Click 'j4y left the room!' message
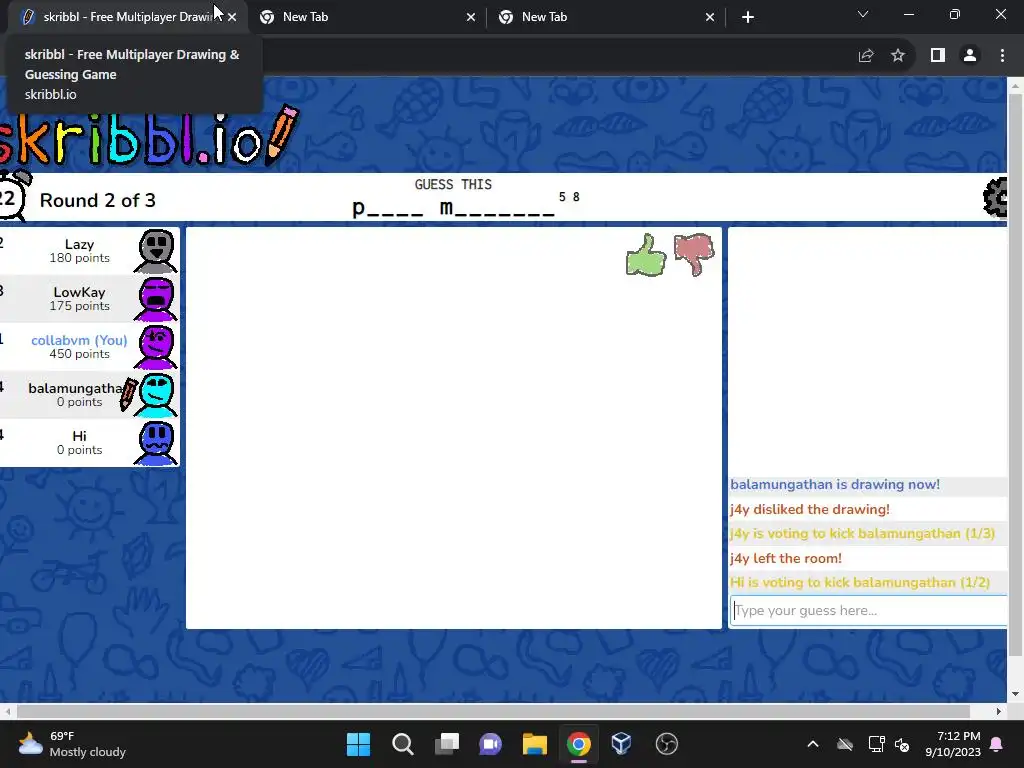This screenshot has height=768, width=1024. click(786, 558)
